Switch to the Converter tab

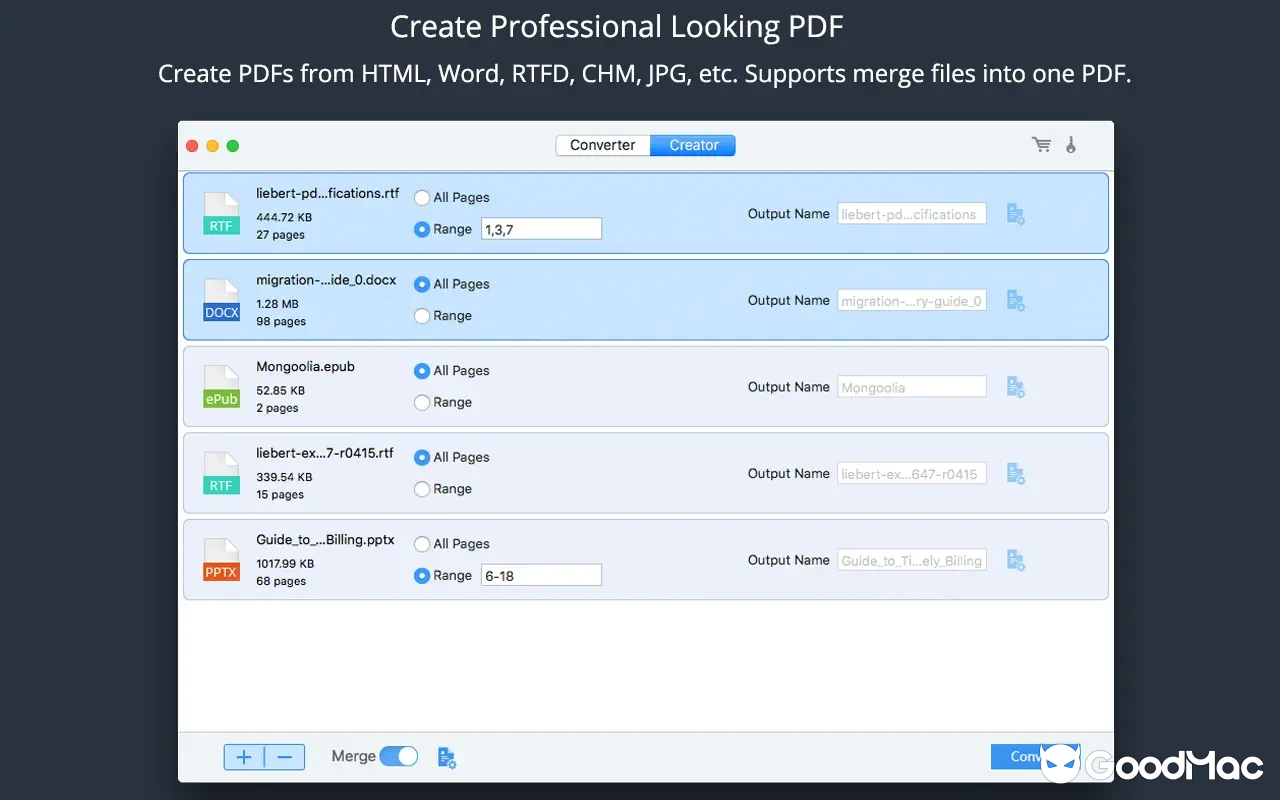point(602,145)
